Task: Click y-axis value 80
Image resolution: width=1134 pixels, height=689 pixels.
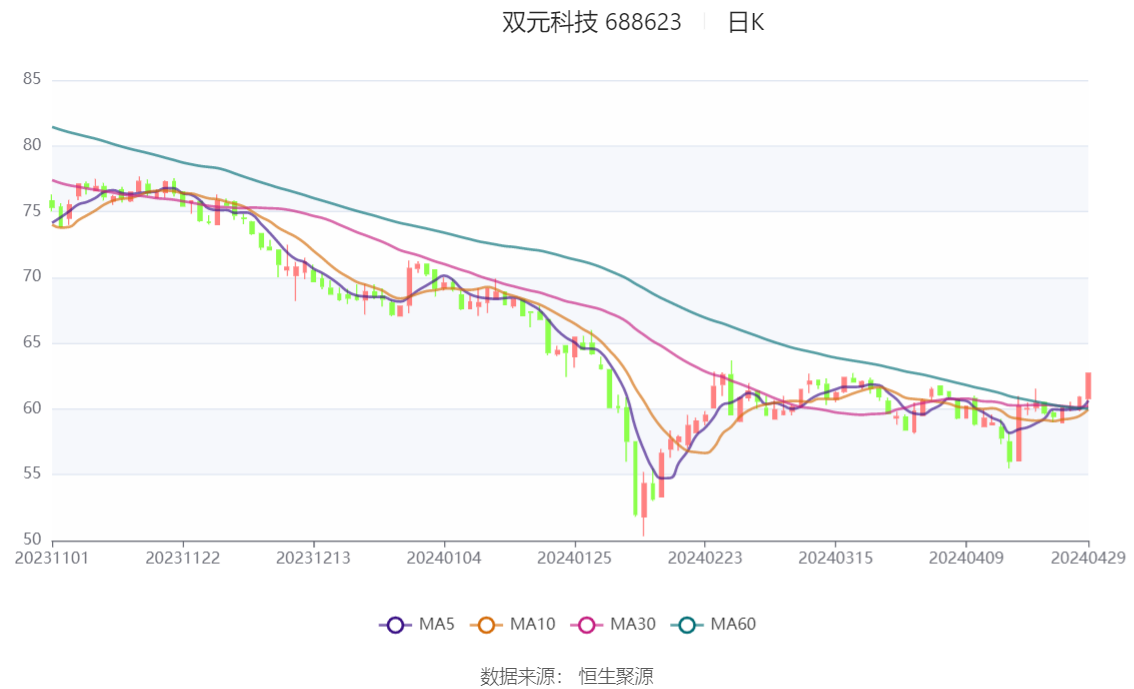Action: [x=32, y=145]
